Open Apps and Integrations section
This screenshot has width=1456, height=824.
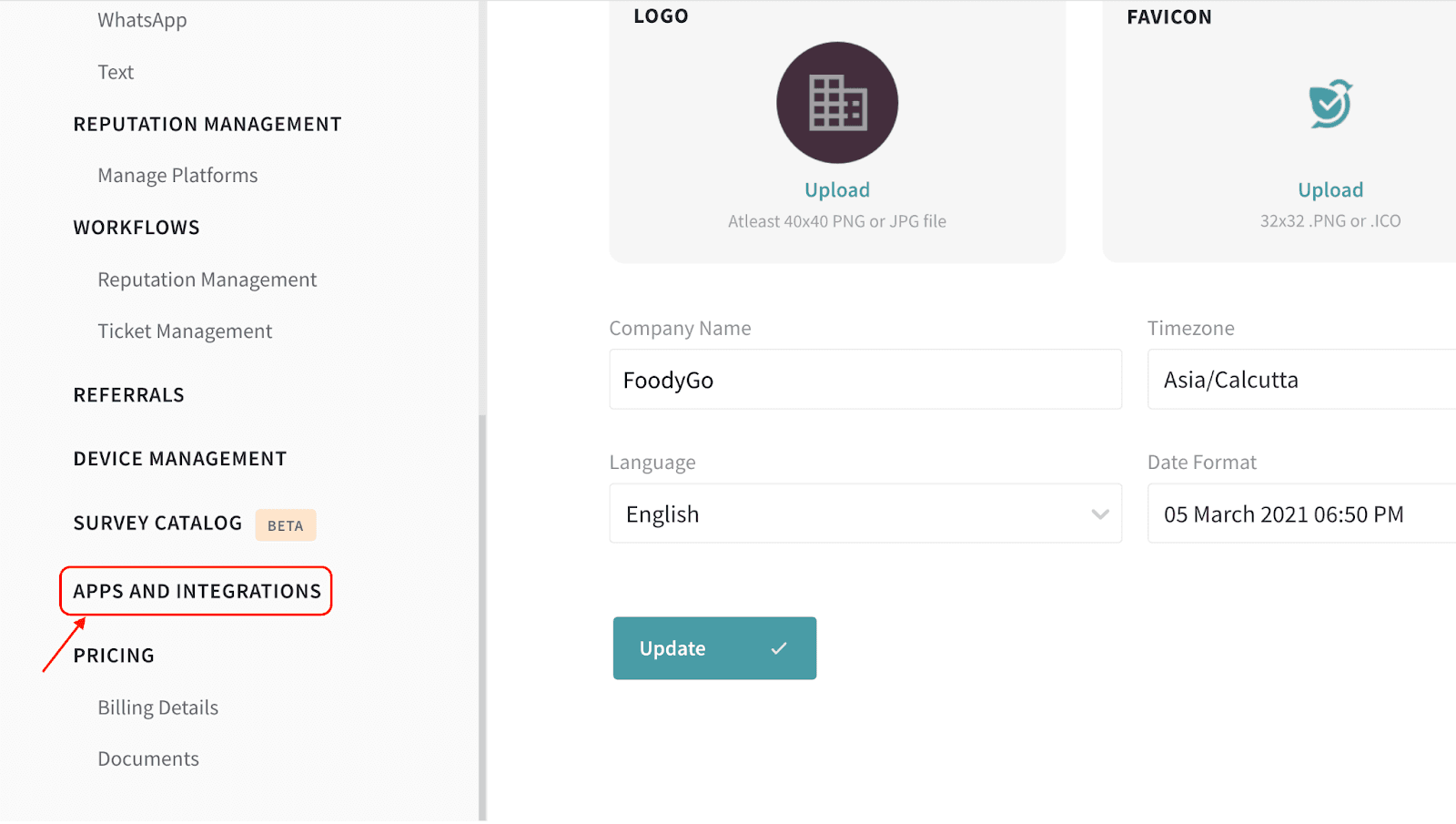pyautogui.click(x=197, y=592)
